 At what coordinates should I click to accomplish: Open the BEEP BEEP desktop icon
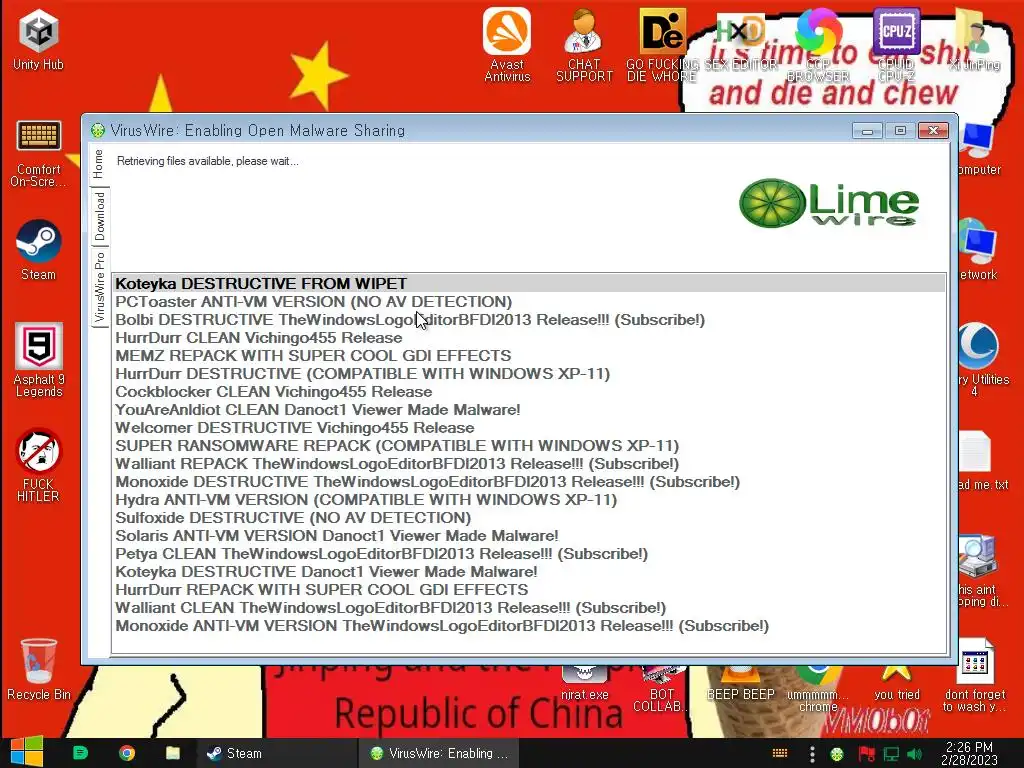click(741, 683)
